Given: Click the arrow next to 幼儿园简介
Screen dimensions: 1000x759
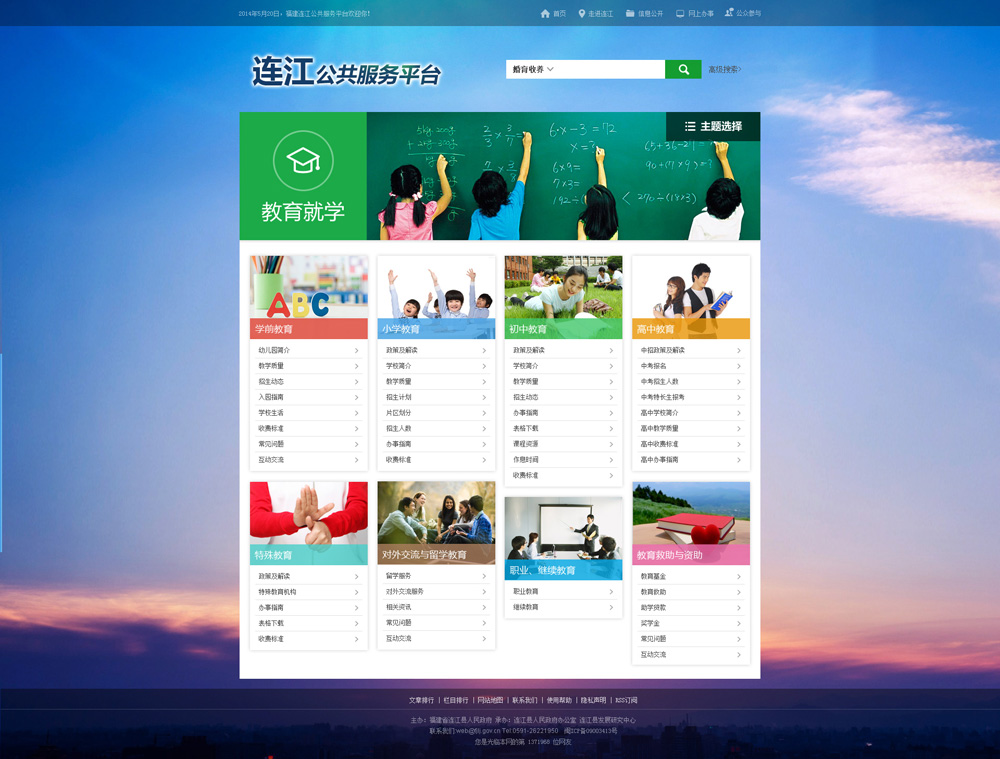Looking at the screenshot, I should coord(356,351).
